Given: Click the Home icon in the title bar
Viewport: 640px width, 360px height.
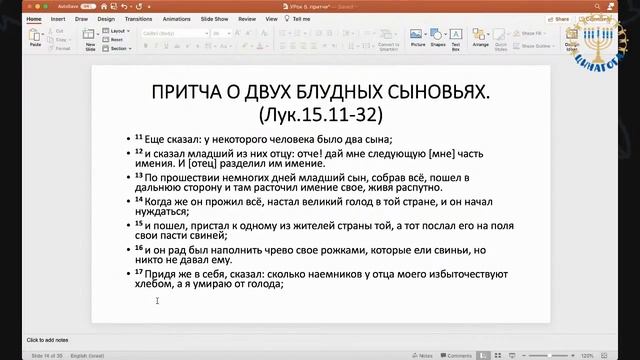Looking at the screenshot, I should (104, 7).
